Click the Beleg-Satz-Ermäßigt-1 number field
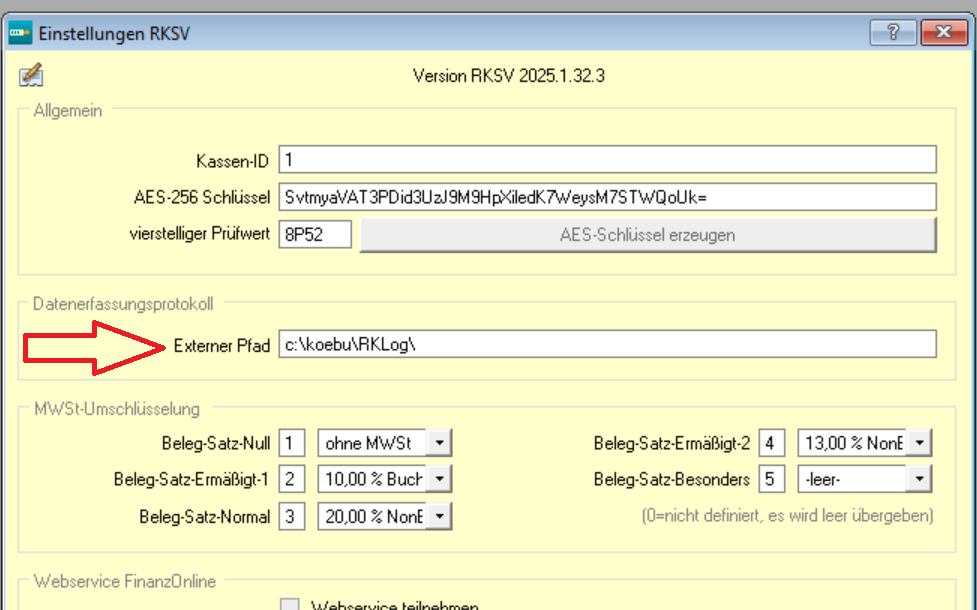Viewport: 977px width, 610px height. [x=292, y=479]
